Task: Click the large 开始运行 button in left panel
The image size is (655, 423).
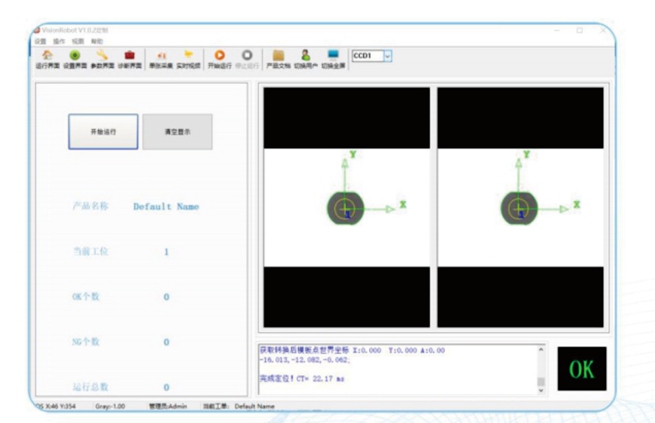Action: click(x=103, y=132)
